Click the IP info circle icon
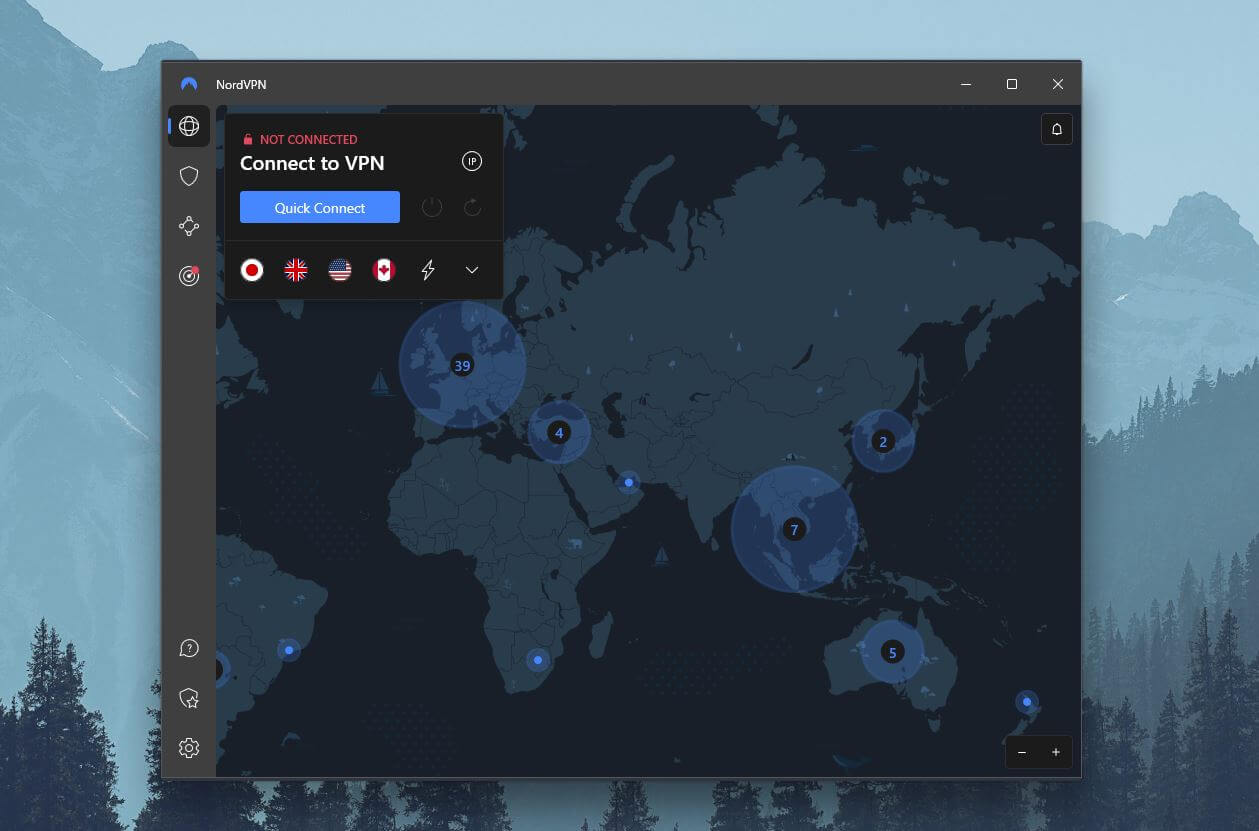This screenshot has width=1259, height=831. [x=472, y=161]
